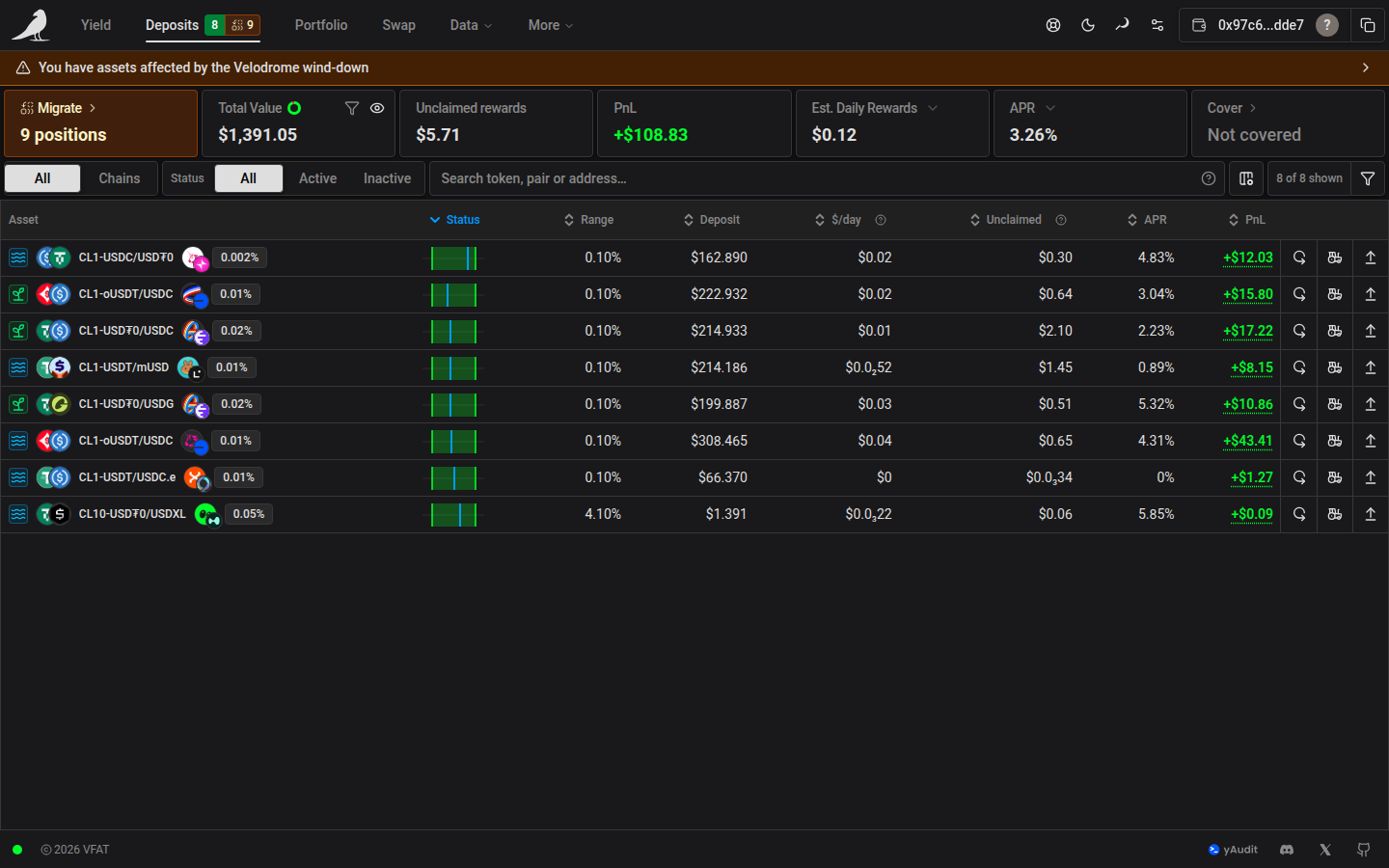Open the Discord icon in the footer

click(x=1287, y=850)
